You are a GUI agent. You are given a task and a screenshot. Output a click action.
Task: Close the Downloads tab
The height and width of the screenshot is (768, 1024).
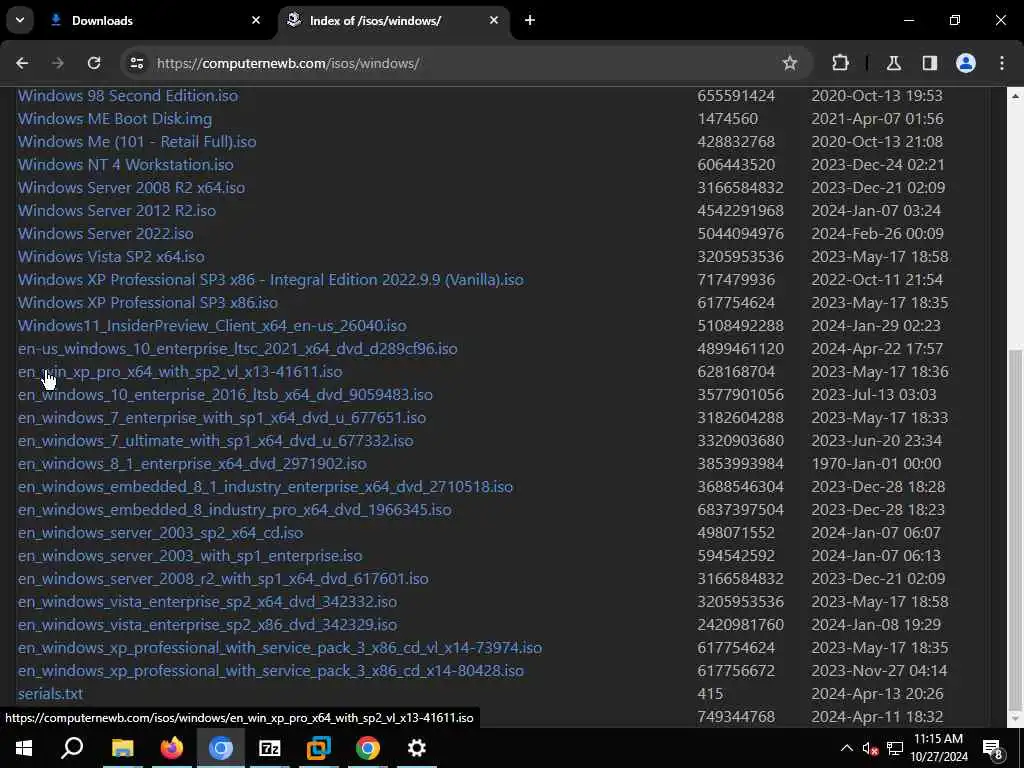256,20
